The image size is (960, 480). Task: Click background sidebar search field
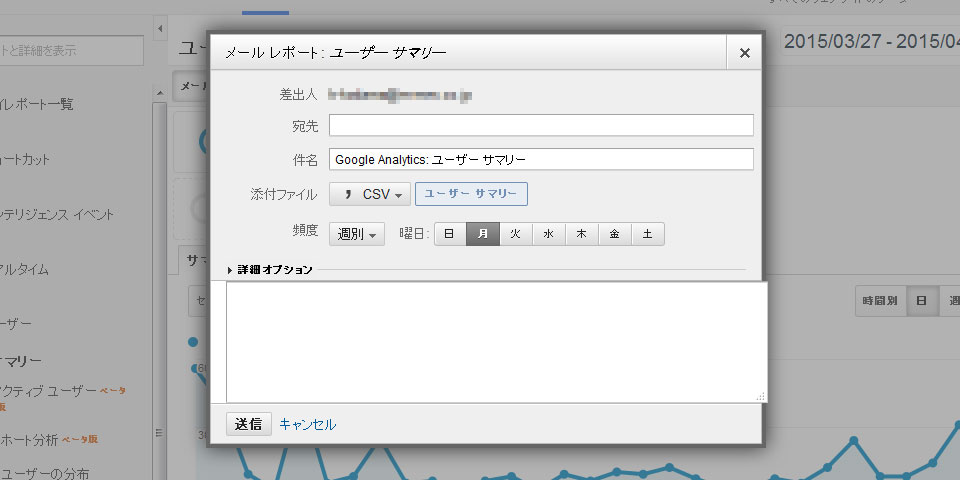[72, 50]
